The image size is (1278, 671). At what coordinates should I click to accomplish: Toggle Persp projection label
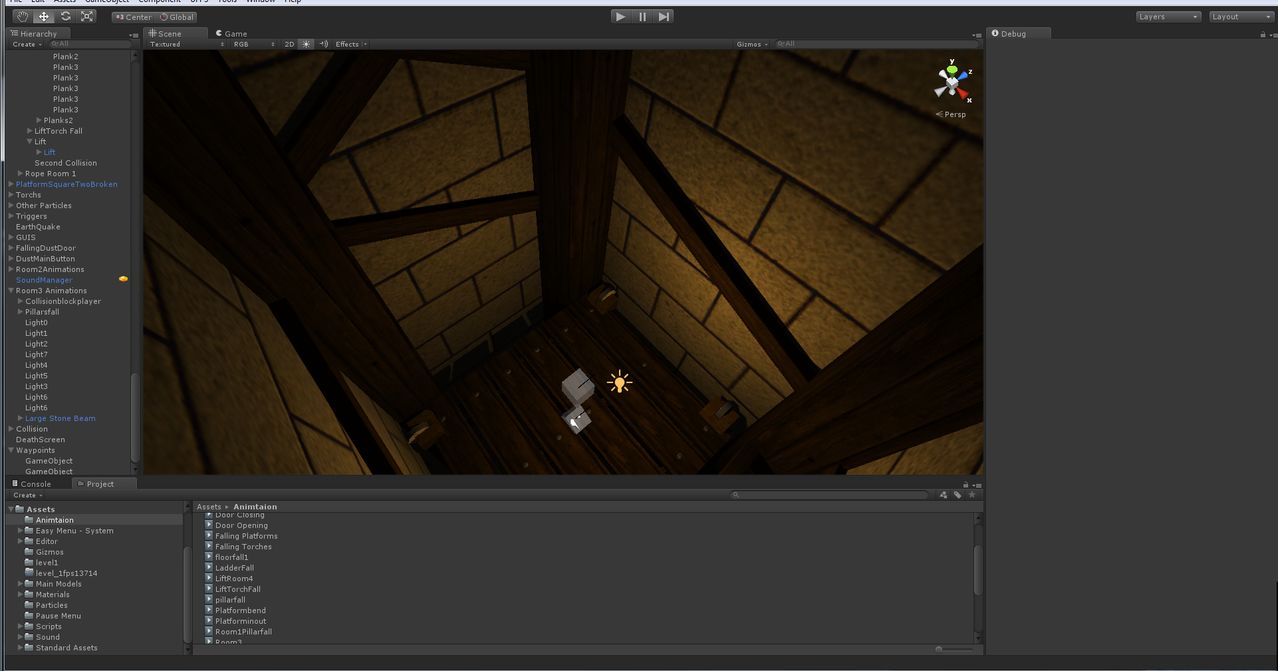coord(952,114)
